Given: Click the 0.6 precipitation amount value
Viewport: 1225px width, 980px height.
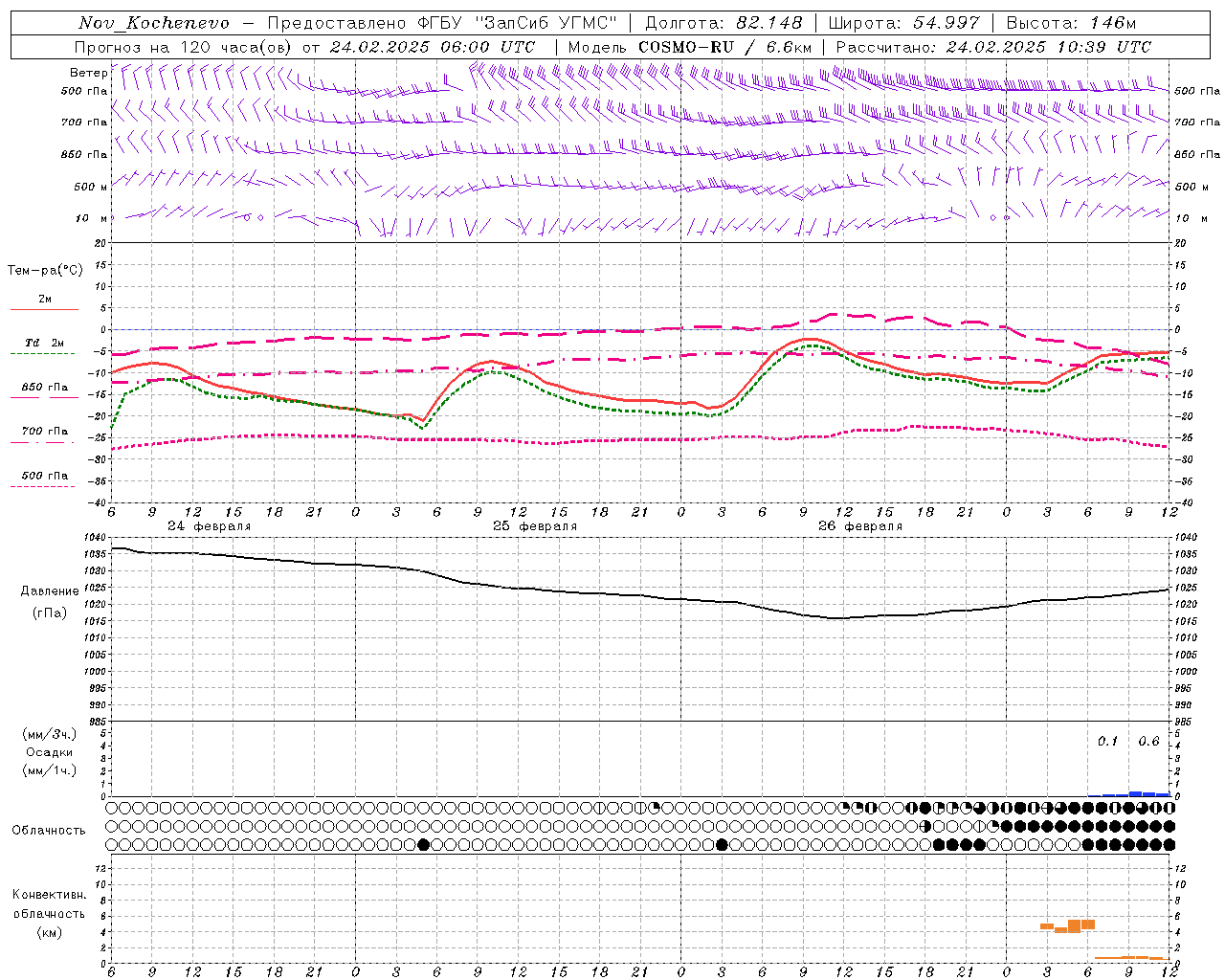Looking at the screenshot, I should point(1148,742).
